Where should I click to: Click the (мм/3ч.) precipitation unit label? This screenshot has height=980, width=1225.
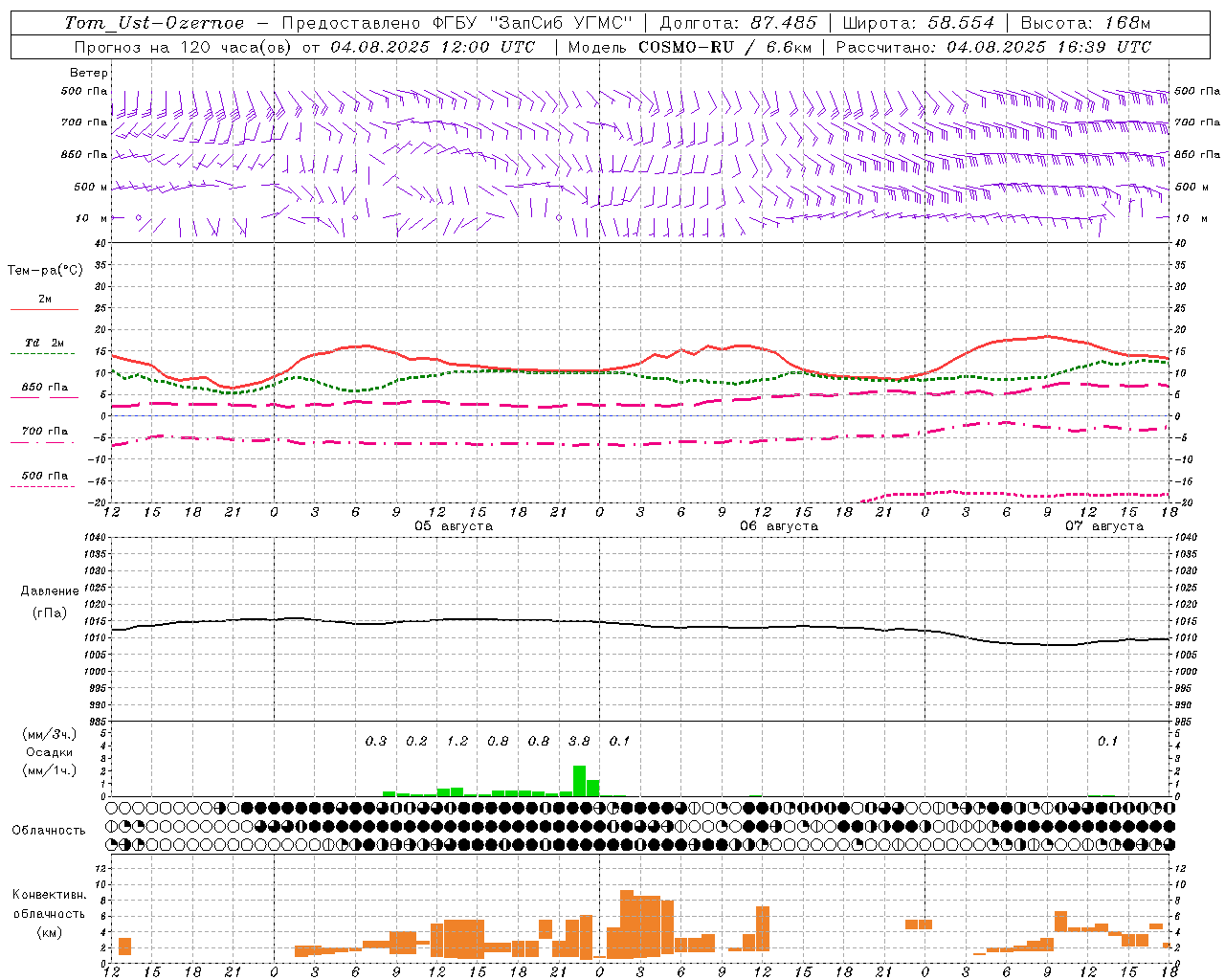pos(50,734)
